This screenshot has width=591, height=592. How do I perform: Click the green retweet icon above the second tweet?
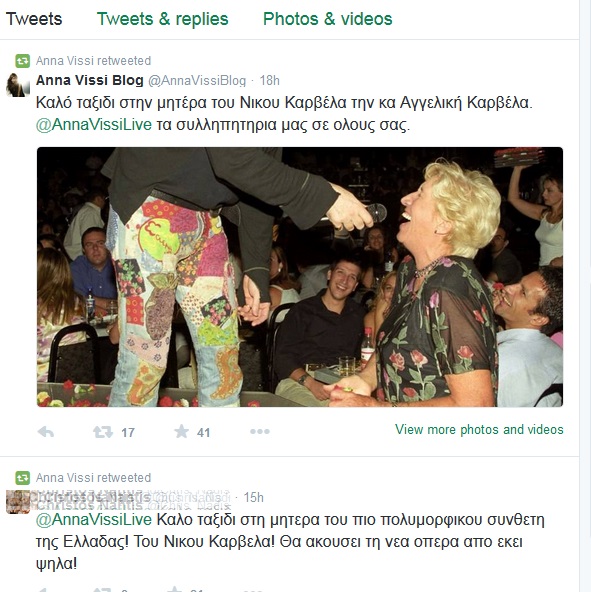pyautogui.click(x=23, y=478)
